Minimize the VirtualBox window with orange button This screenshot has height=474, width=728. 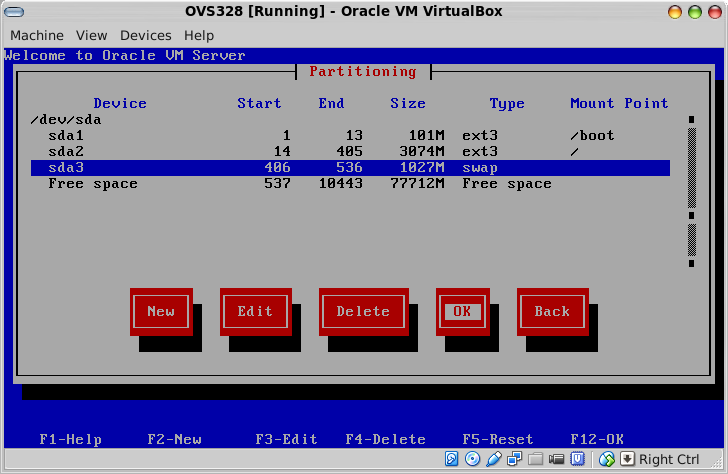coord(675,12)
